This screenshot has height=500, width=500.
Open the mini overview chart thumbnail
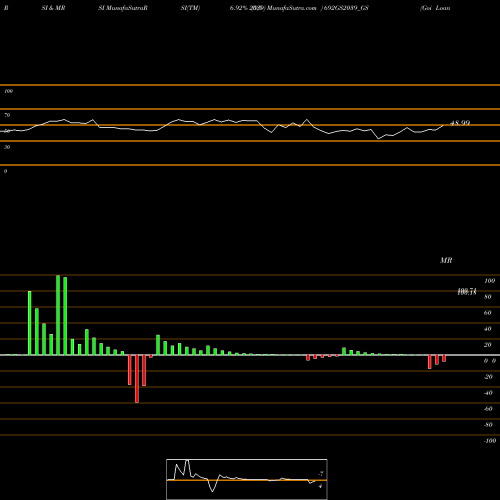click(x=247, y=479)
